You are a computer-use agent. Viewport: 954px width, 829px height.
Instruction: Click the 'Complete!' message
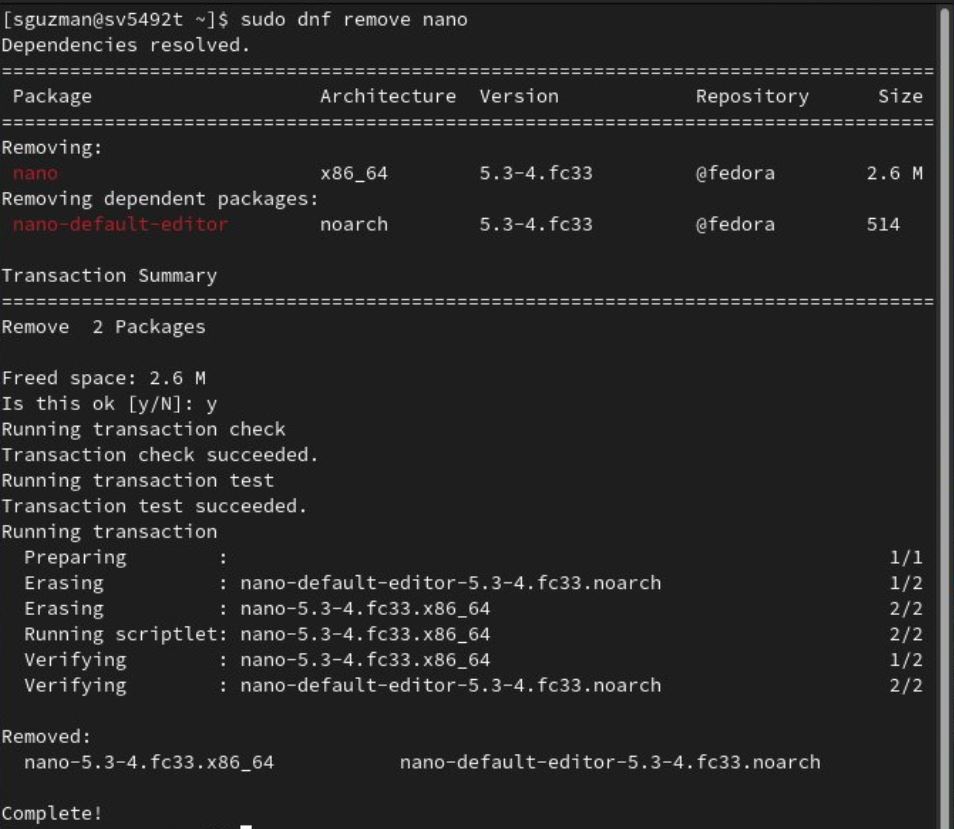click(52, 813)
